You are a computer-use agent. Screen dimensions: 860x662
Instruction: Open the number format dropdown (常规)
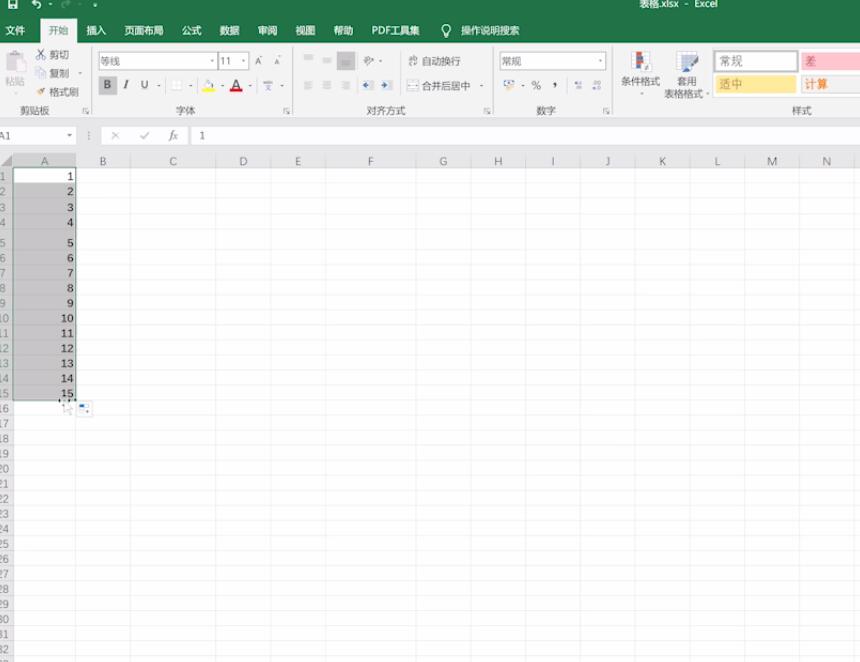pyautogui.click(x=601, y=61)
